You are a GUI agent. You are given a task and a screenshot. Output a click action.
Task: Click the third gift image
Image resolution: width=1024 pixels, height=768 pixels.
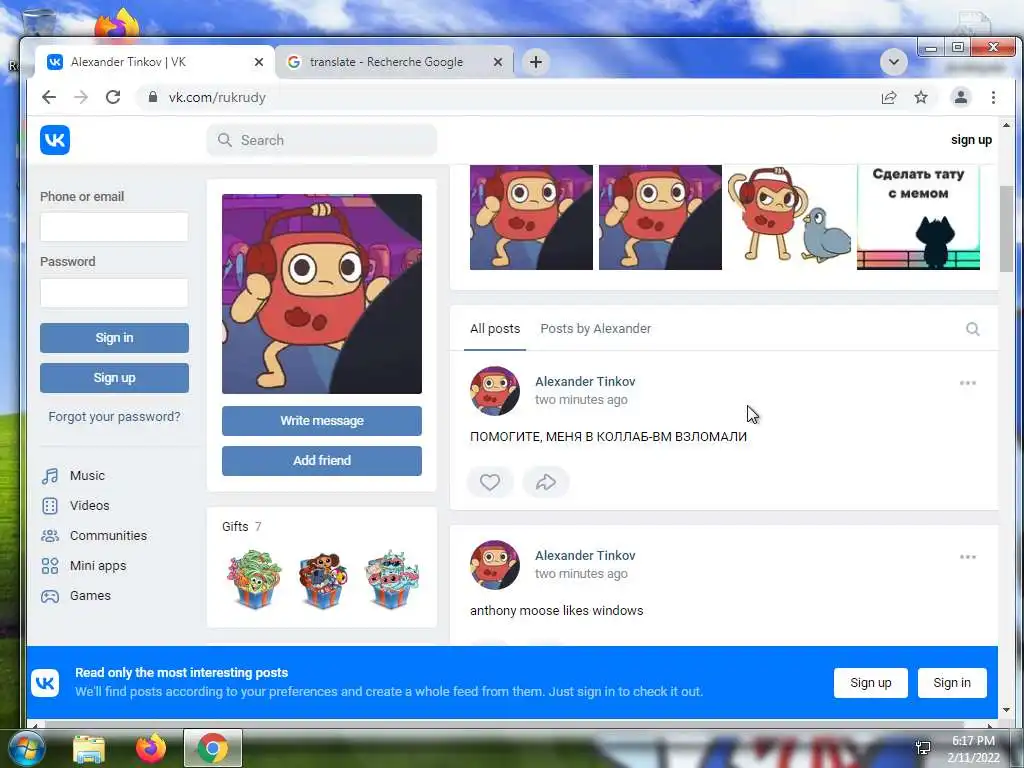[x=392, y=579]
